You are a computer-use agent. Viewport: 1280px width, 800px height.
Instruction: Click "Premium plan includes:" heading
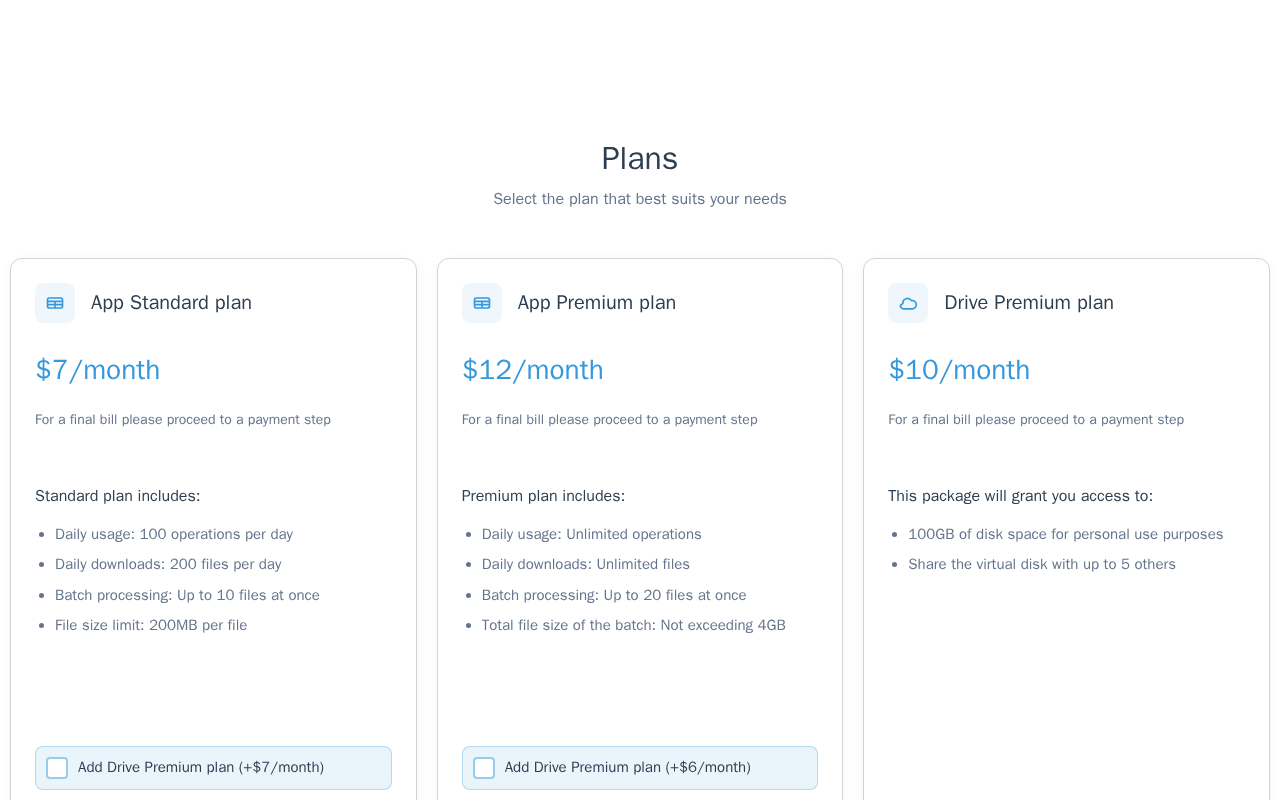[543, 496]
